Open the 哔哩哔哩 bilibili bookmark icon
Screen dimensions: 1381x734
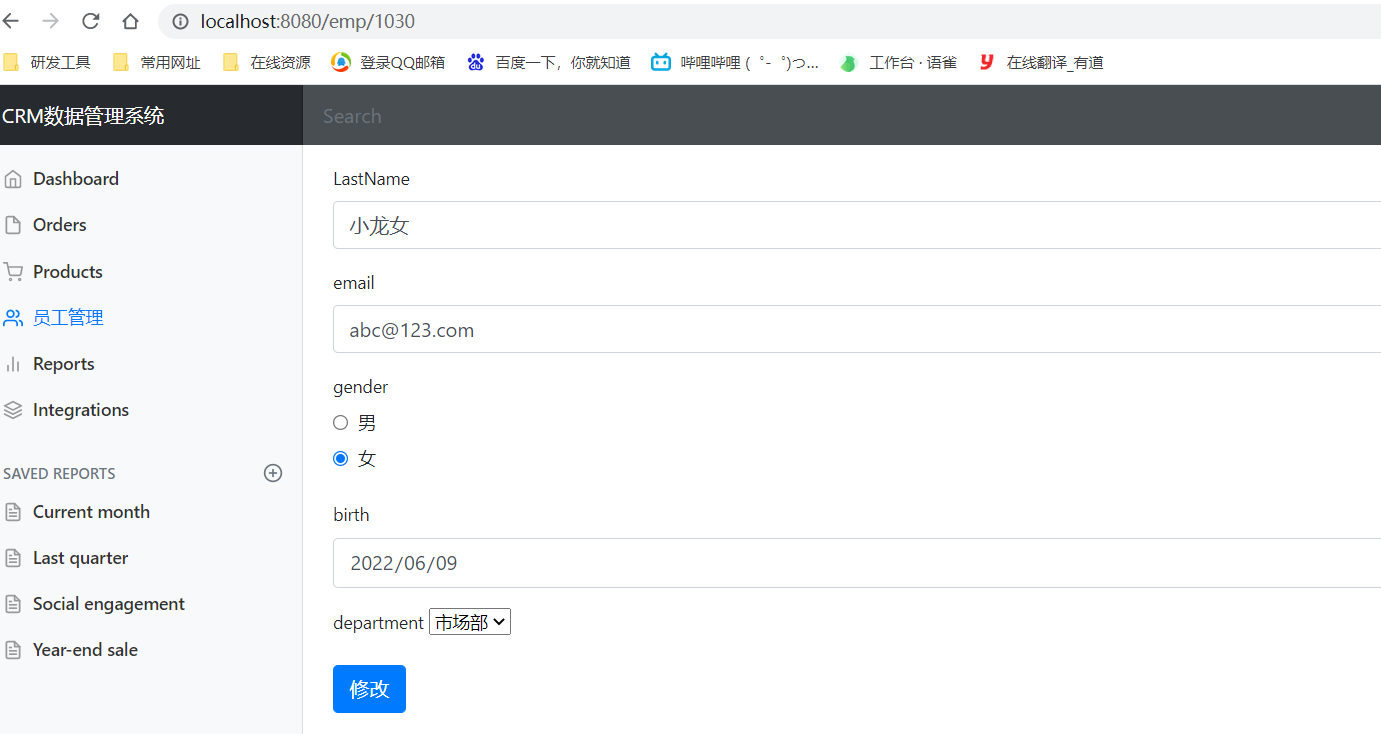661,61
